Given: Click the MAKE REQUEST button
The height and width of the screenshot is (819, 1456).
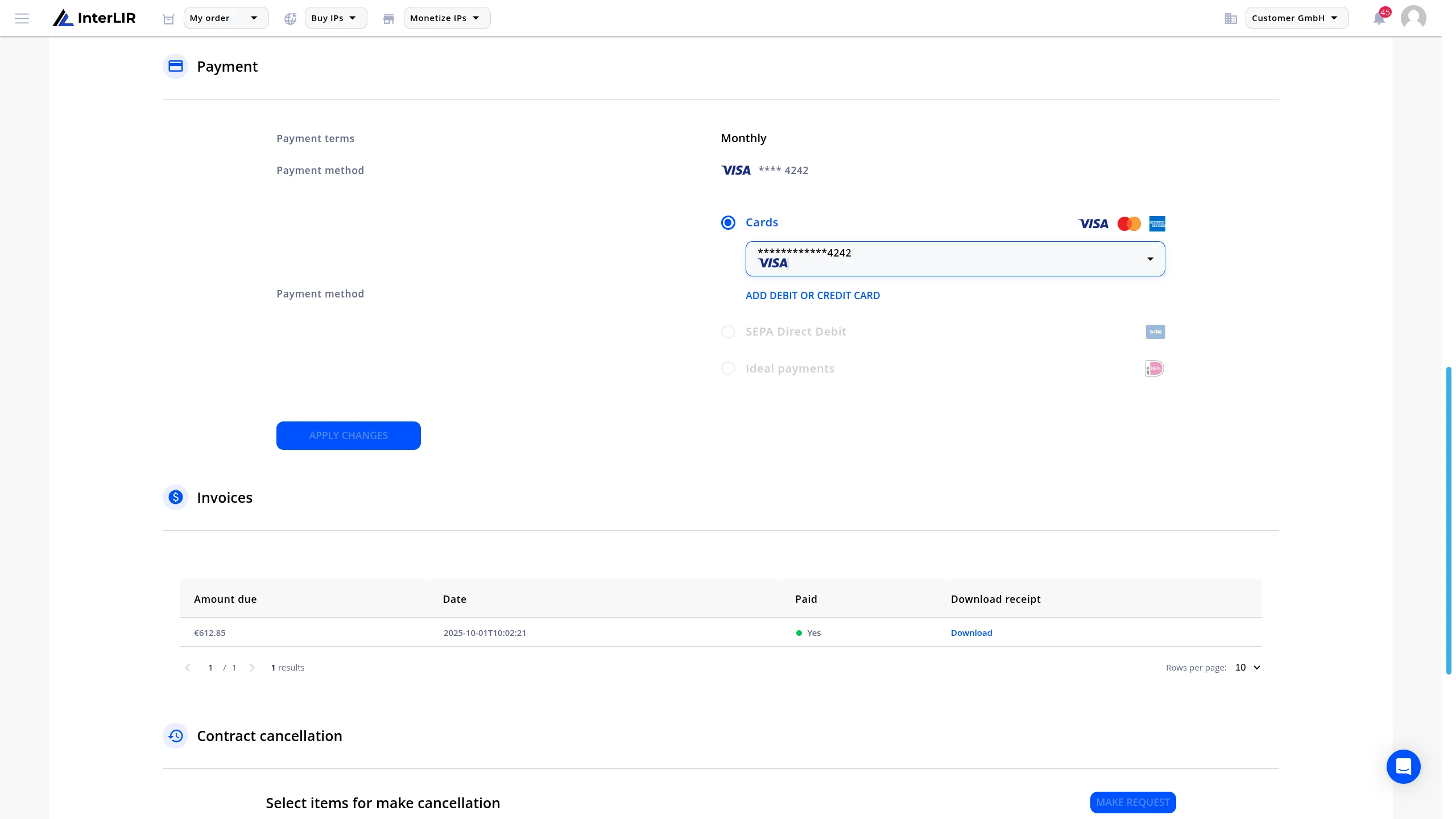Looking at the screenshot, I should coord(1132,803).
